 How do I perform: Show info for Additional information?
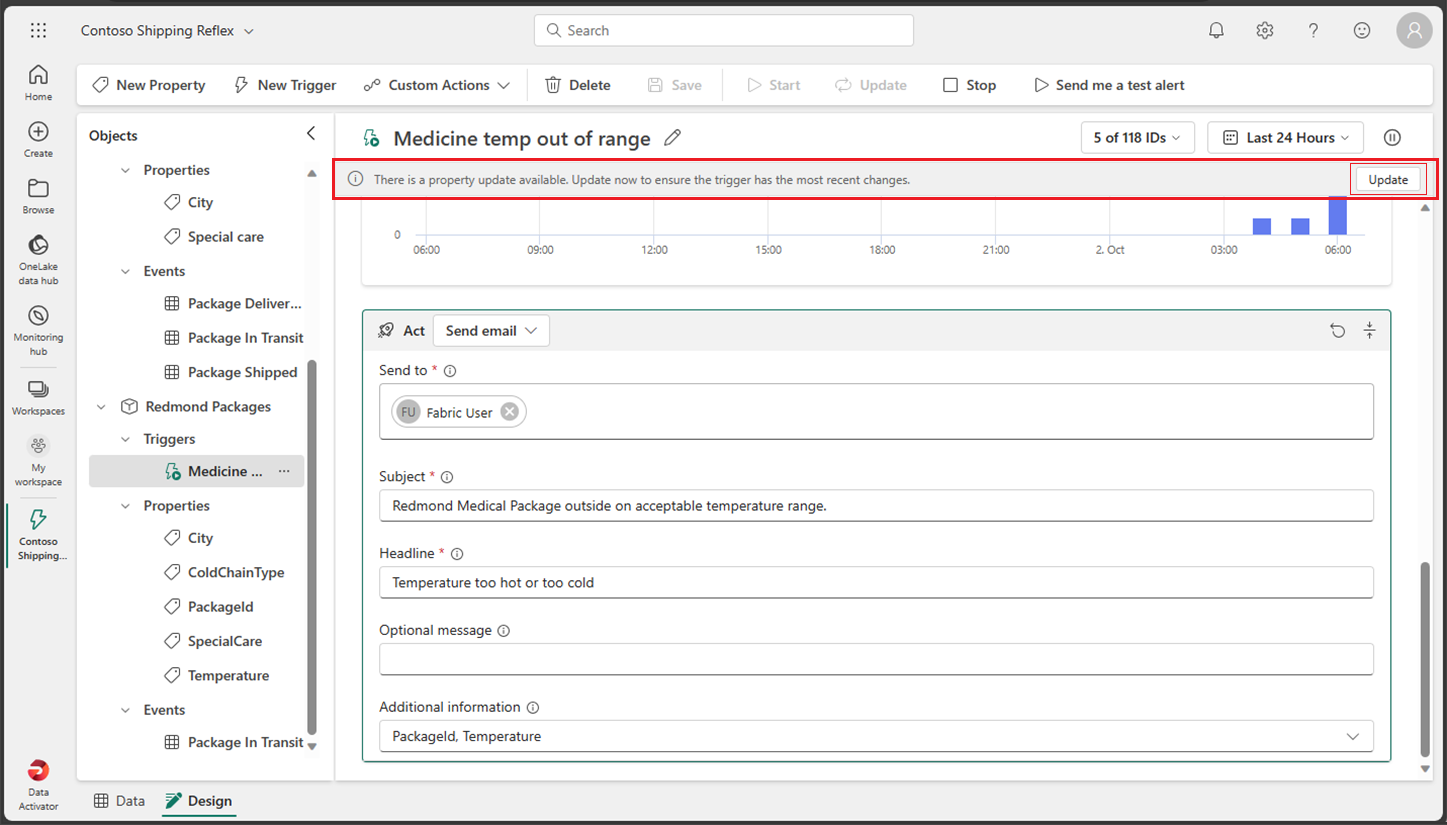(533, 707)
